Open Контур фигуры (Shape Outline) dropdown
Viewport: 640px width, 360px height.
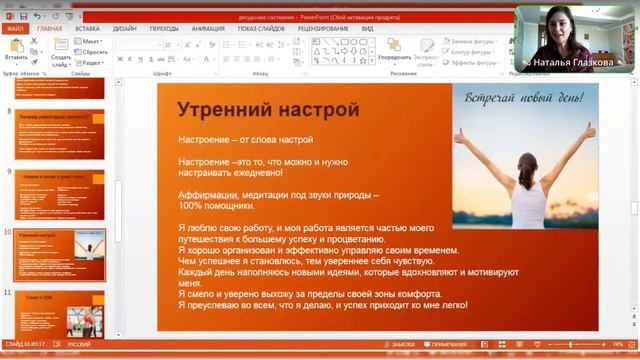click(x=469, y=52)
